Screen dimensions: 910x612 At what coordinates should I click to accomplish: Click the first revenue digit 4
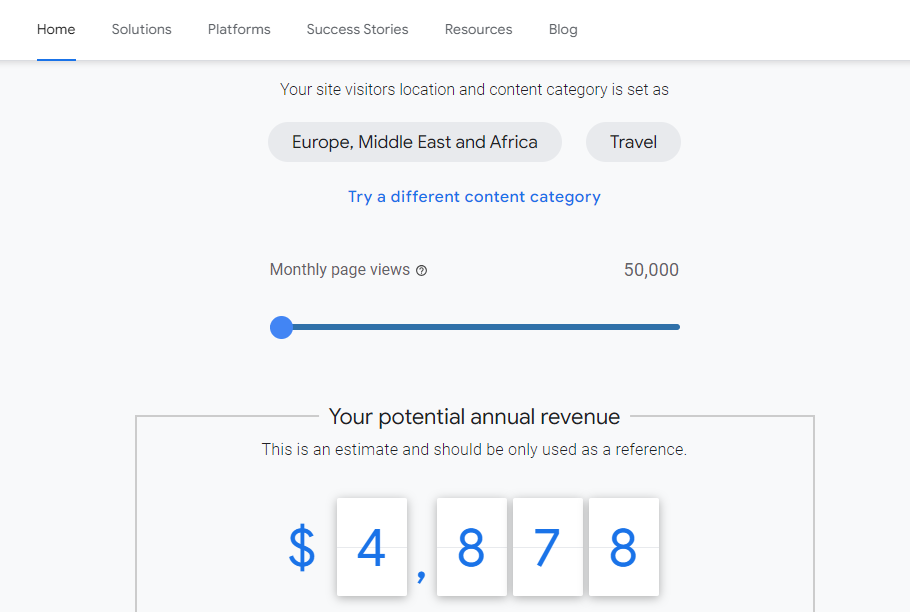[x=371, y=547]
